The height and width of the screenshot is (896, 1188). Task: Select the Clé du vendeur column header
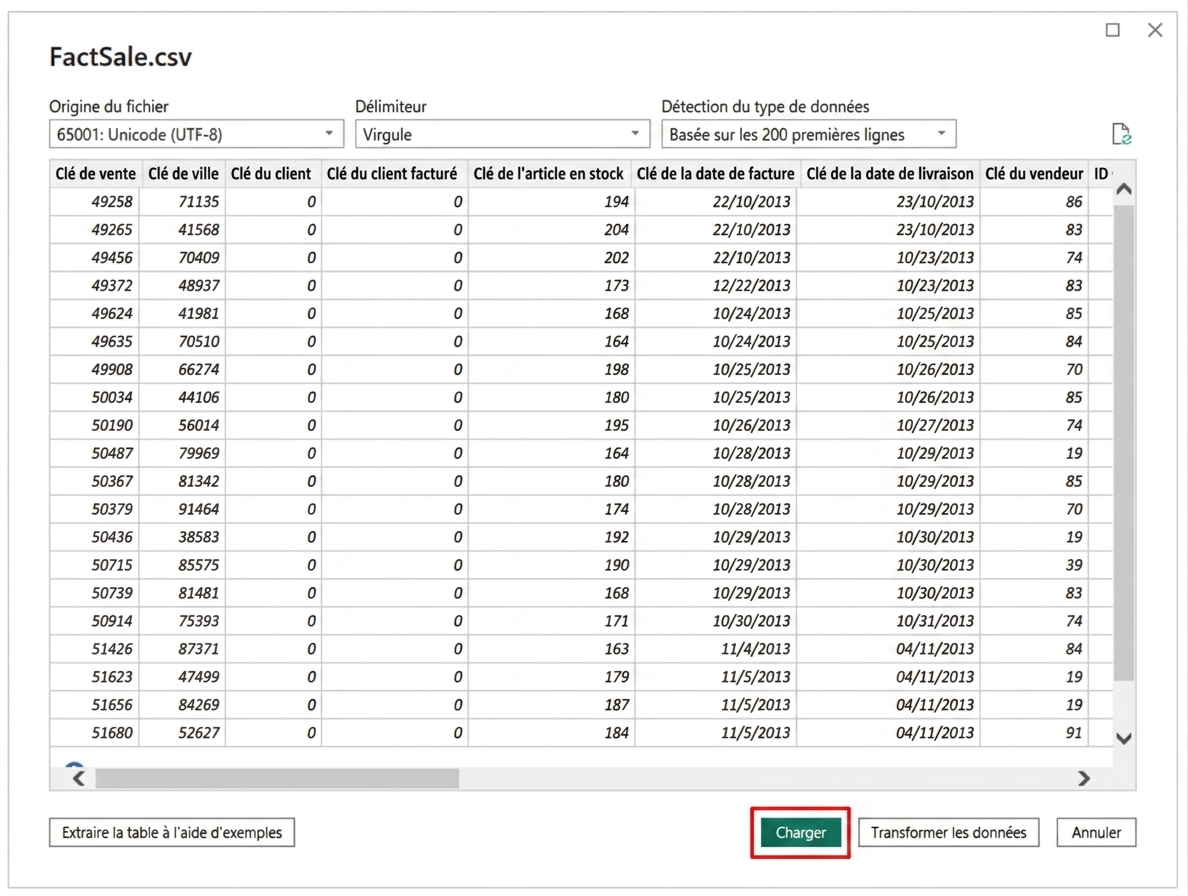tap(1033, 173)
